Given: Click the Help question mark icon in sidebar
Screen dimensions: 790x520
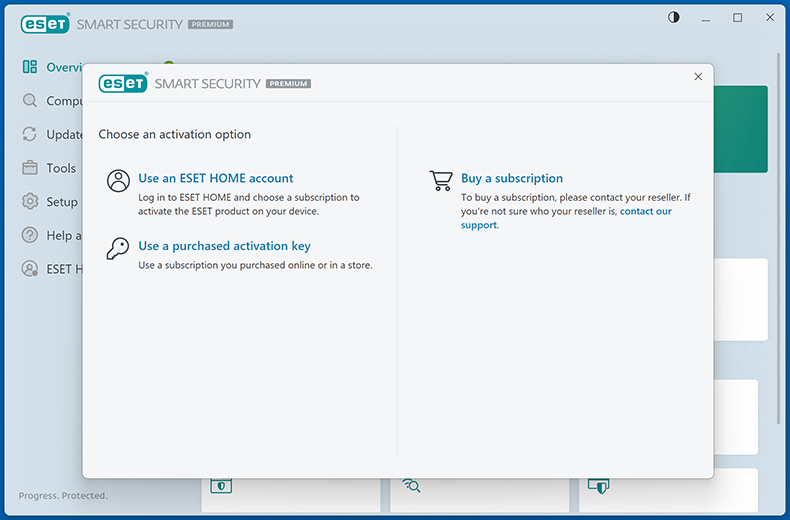Looking at the screenshot, I should [x=30, y=235].
